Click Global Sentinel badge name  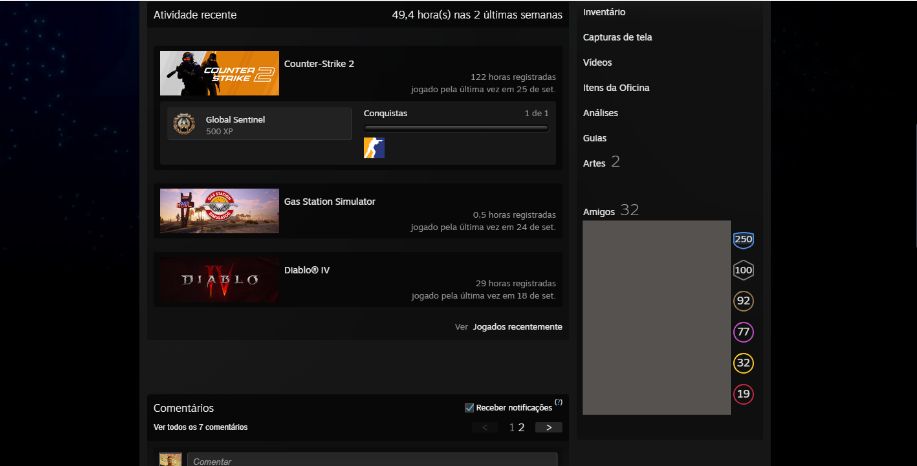click(x=235, y=119)
